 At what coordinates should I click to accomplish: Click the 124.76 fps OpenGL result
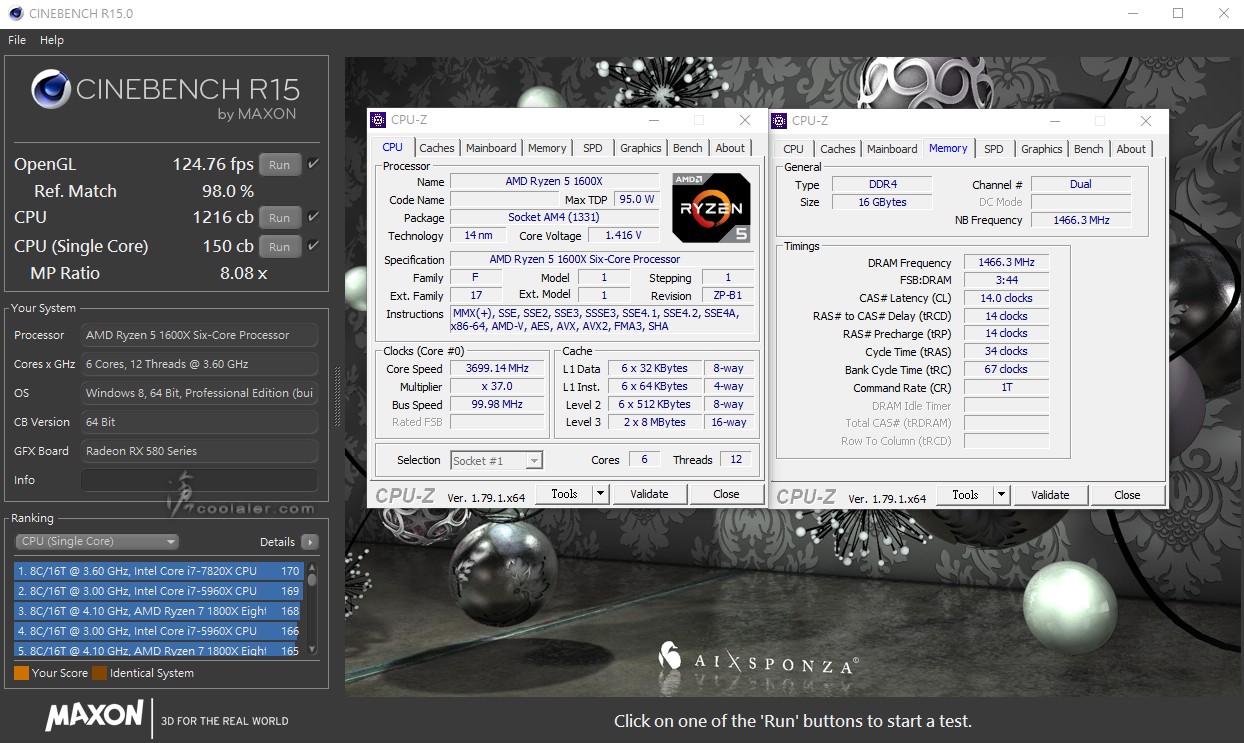click(214, 164)
